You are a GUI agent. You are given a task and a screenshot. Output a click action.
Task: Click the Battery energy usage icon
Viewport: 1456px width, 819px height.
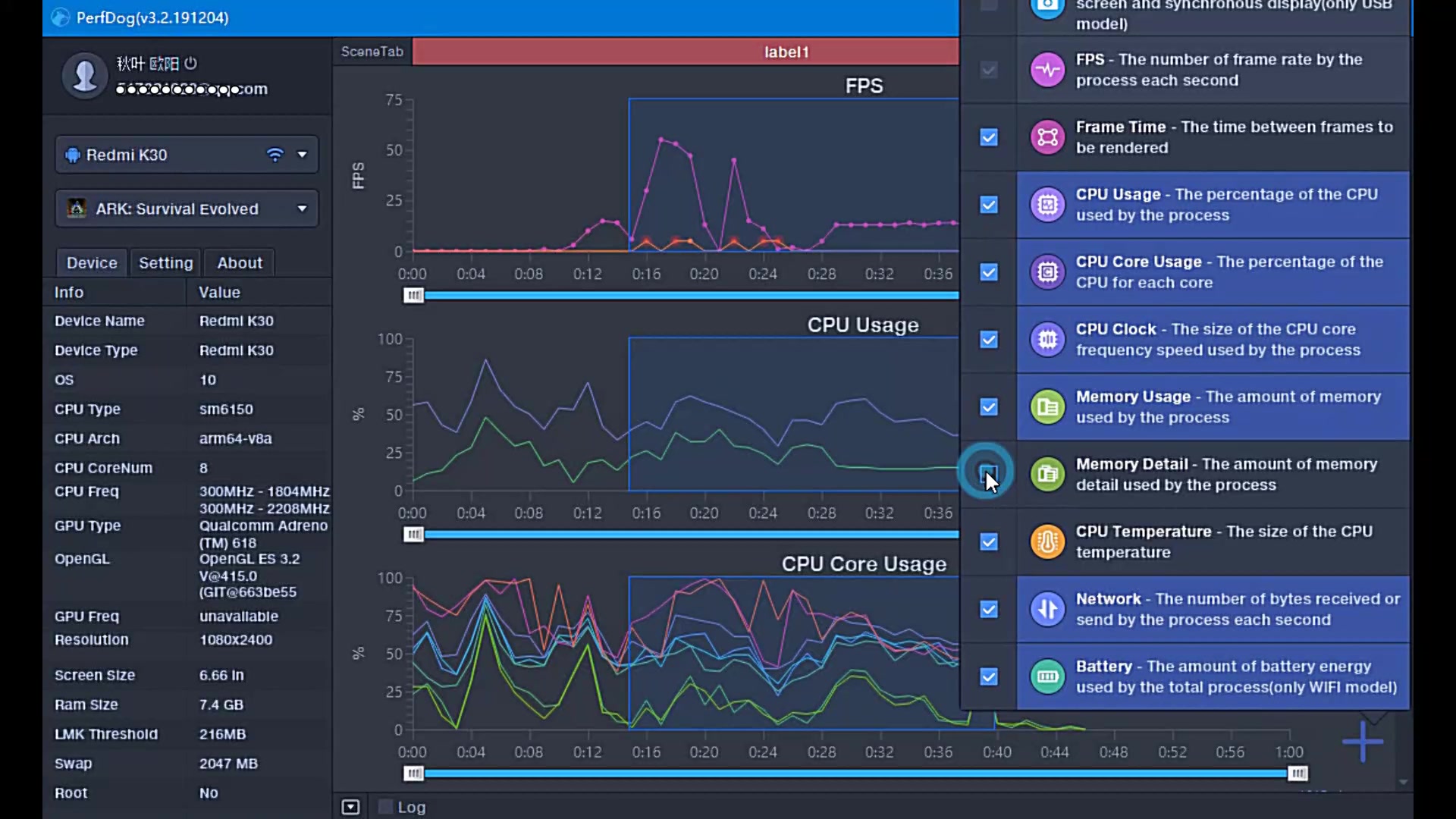tap(1047, 676)
